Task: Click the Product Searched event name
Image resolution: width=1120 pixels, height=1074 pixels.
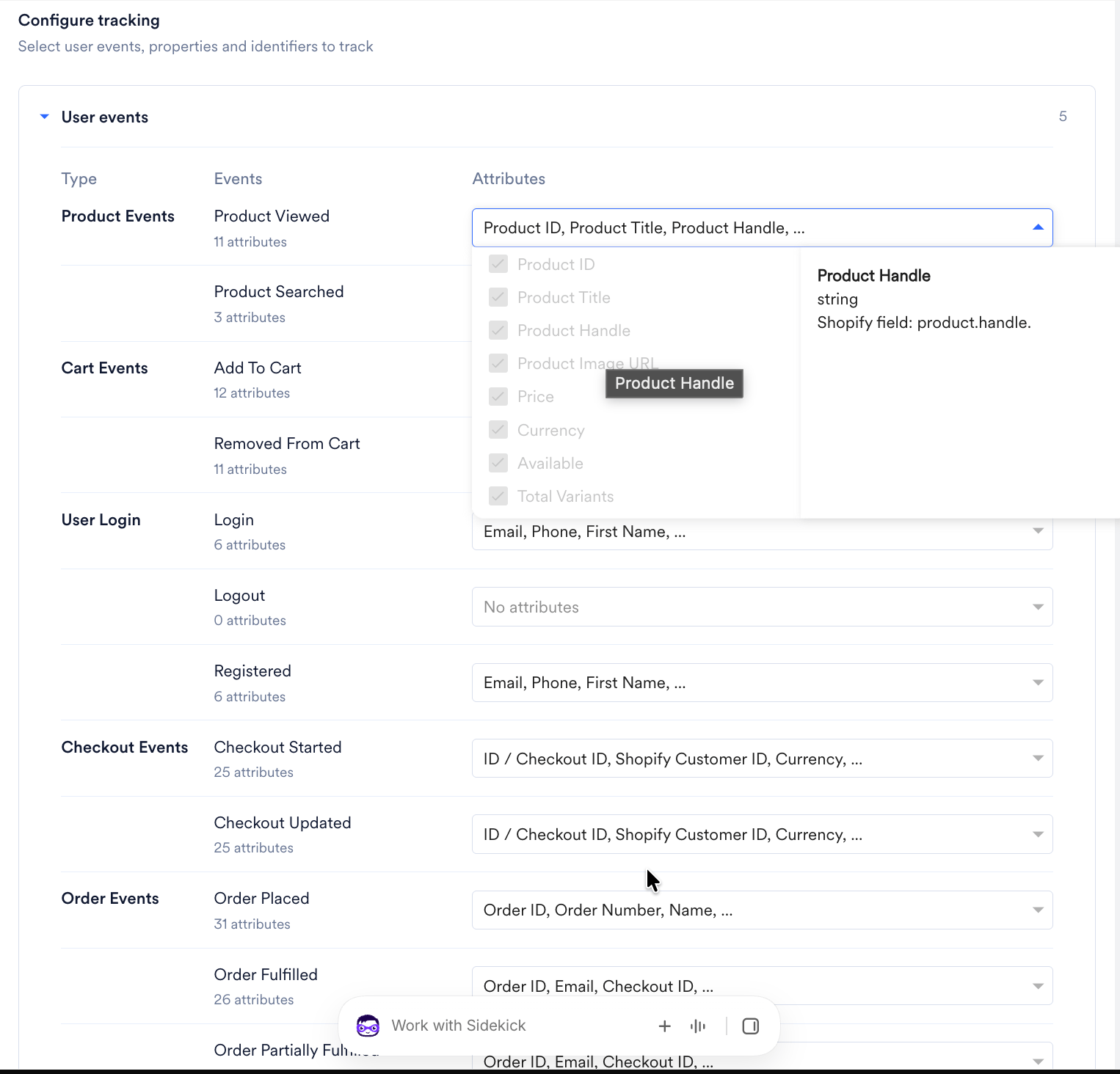Action: tap(279, 292)
